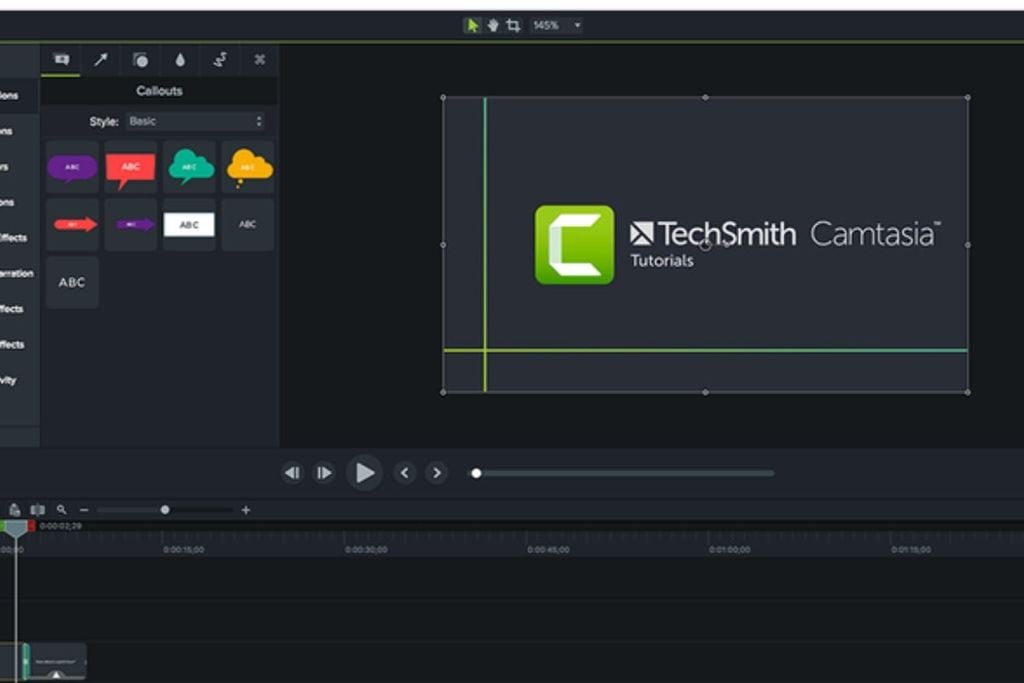Click the top-center canvas selection handle
The image size is (1024, 683).
pyautogui.click(x=705, y=97)
